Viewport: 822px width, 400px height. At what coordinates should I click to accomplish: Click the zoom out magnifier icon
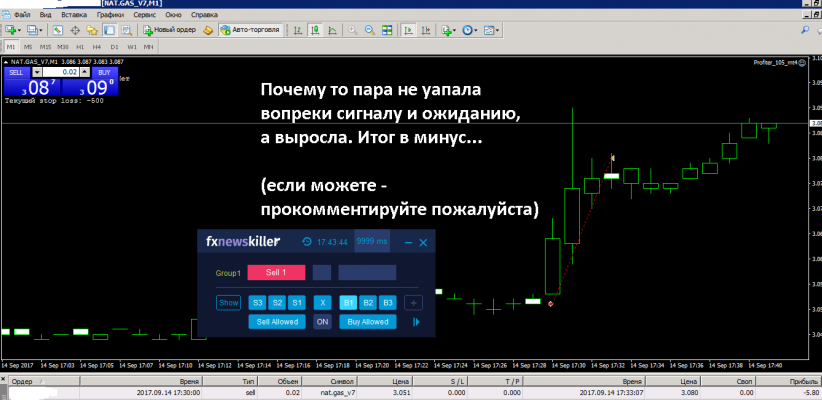tap(370, 31)
